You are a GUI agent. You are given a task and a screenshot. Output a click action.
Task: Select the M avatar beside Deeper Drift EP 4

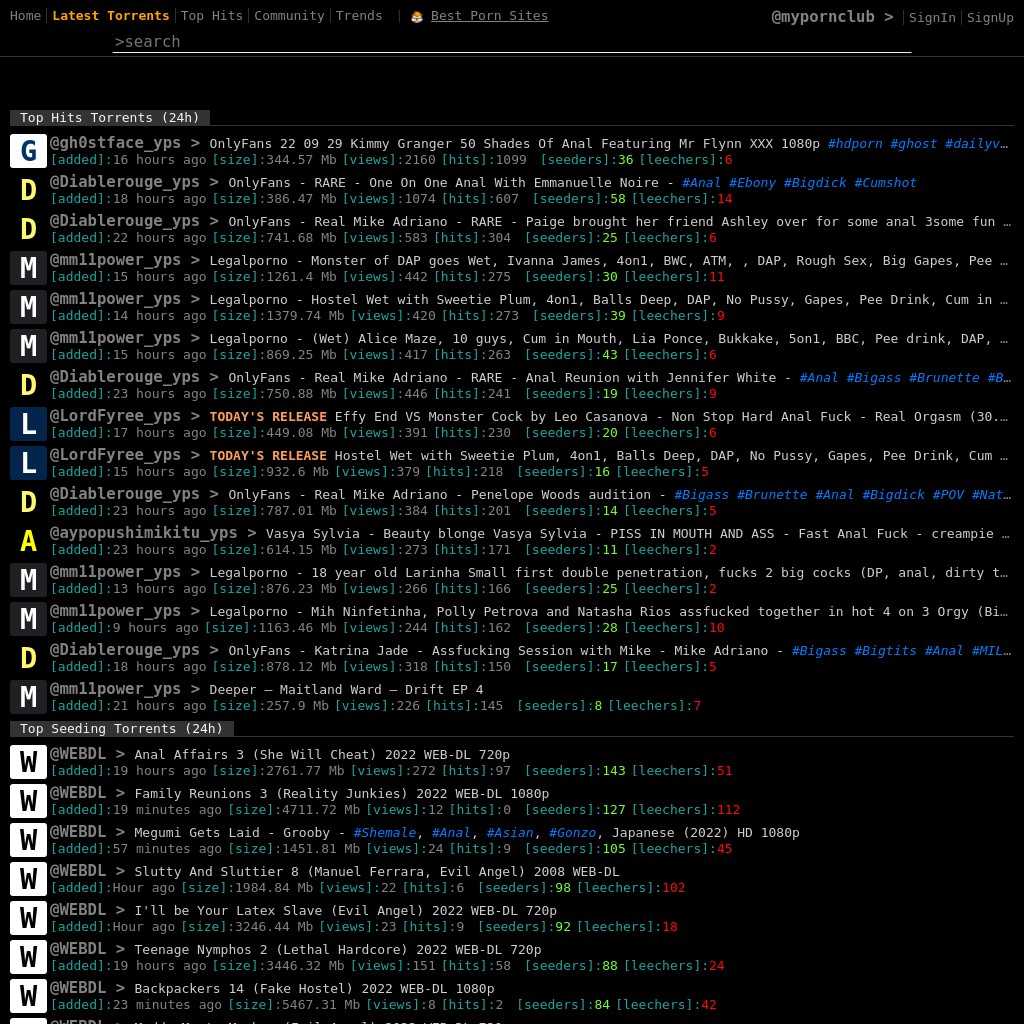[x=28, y=697]
